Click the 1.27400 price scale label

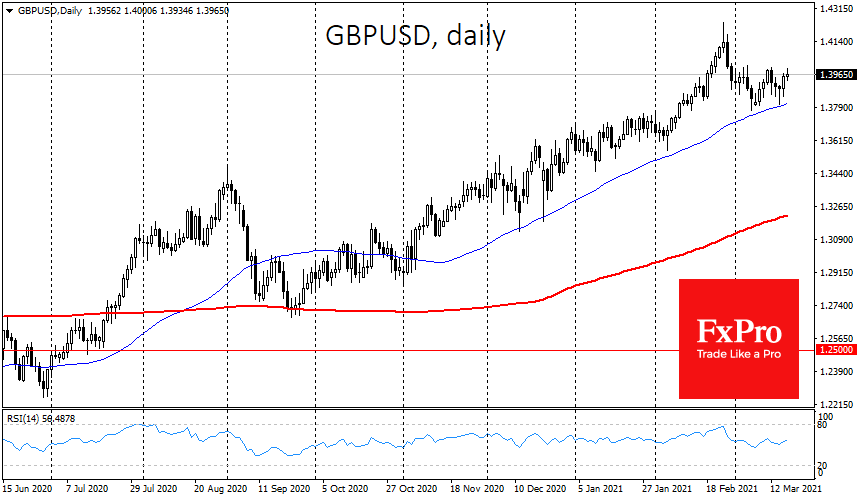tap(837, 305)
